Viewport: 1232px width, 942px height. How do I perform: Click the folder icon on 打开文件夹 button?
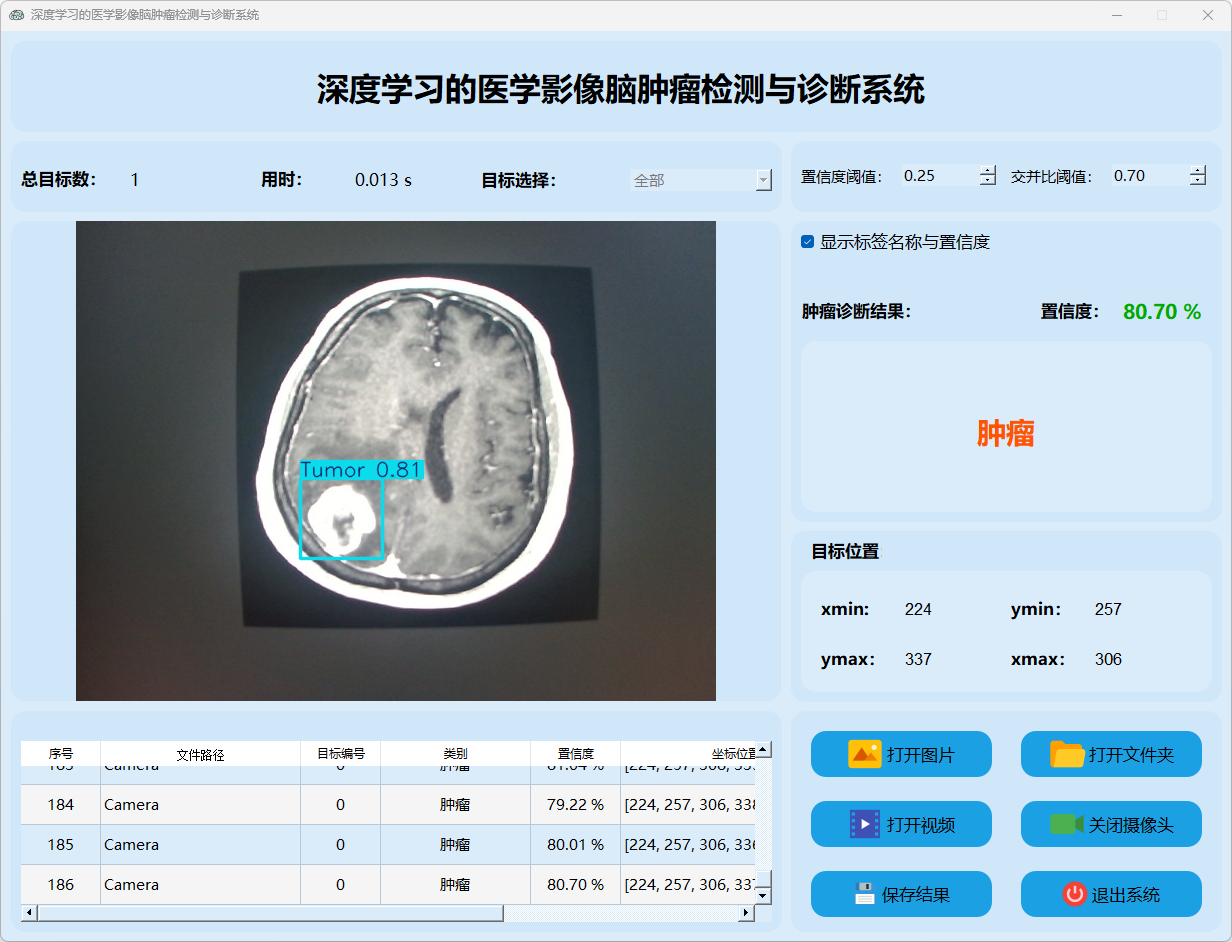(1067, 754)
